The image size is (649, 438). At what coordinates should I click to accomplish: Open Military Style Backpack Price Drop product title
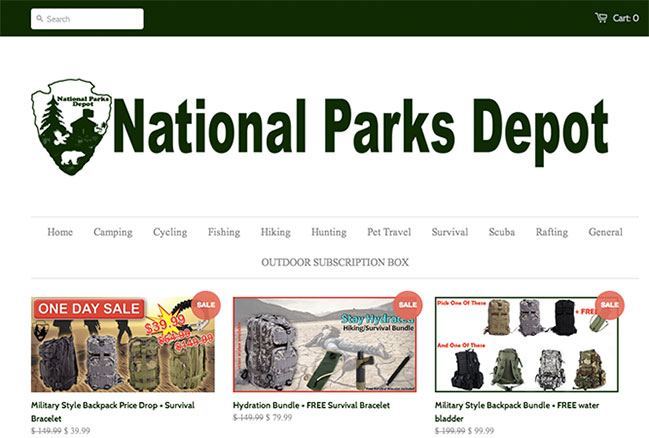(113, 412)
